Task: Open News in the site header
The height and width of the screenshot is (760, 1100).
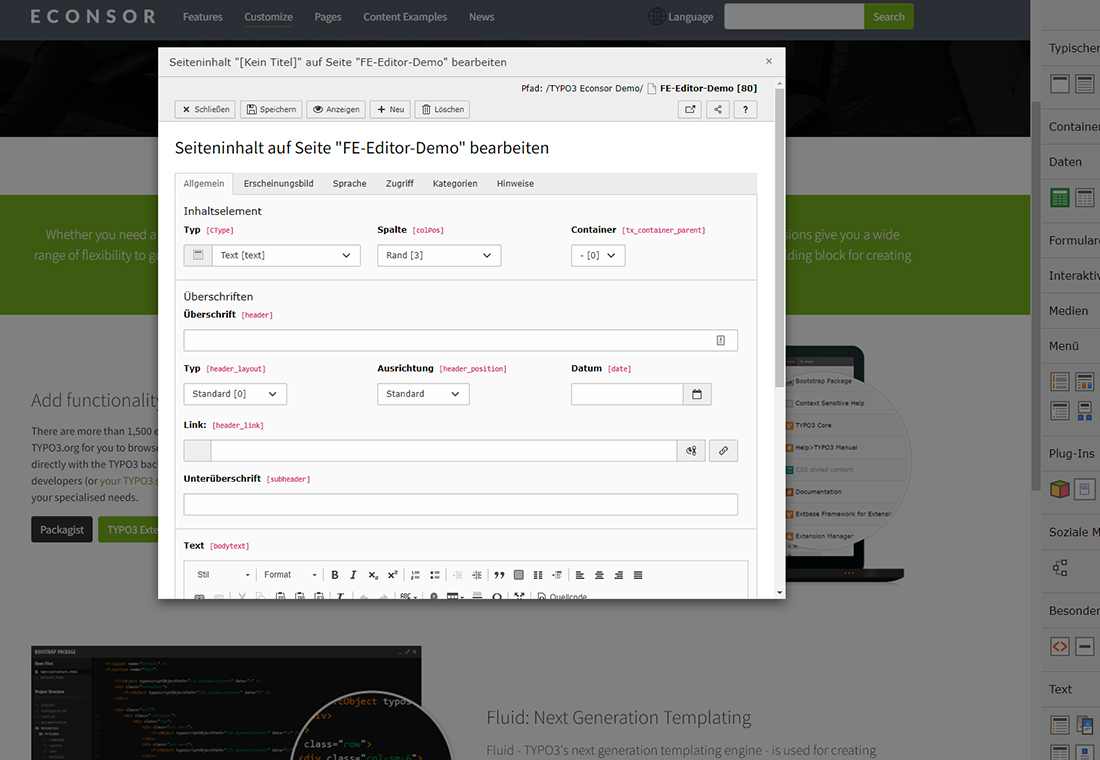Action: click(481, 17)
